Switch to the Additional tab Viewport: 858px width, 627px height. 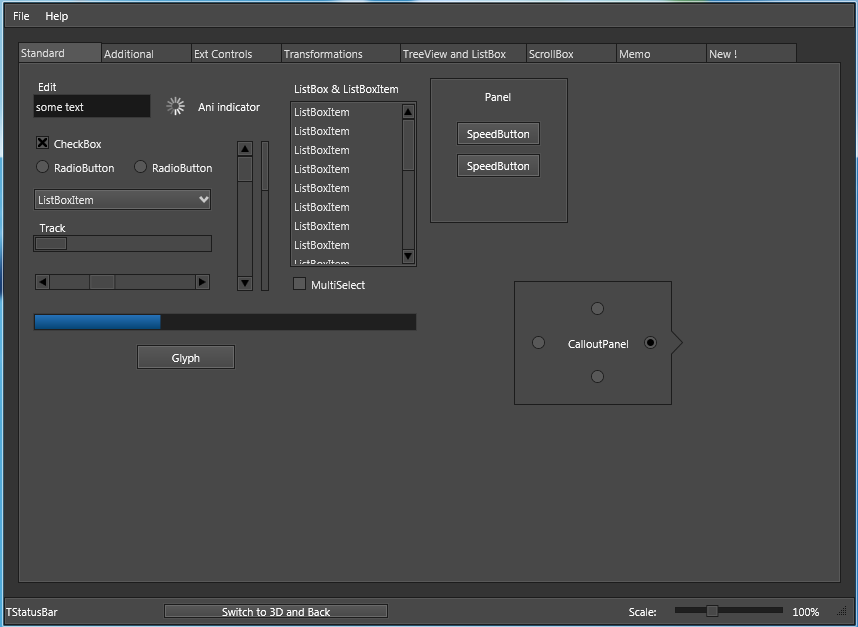146,54
